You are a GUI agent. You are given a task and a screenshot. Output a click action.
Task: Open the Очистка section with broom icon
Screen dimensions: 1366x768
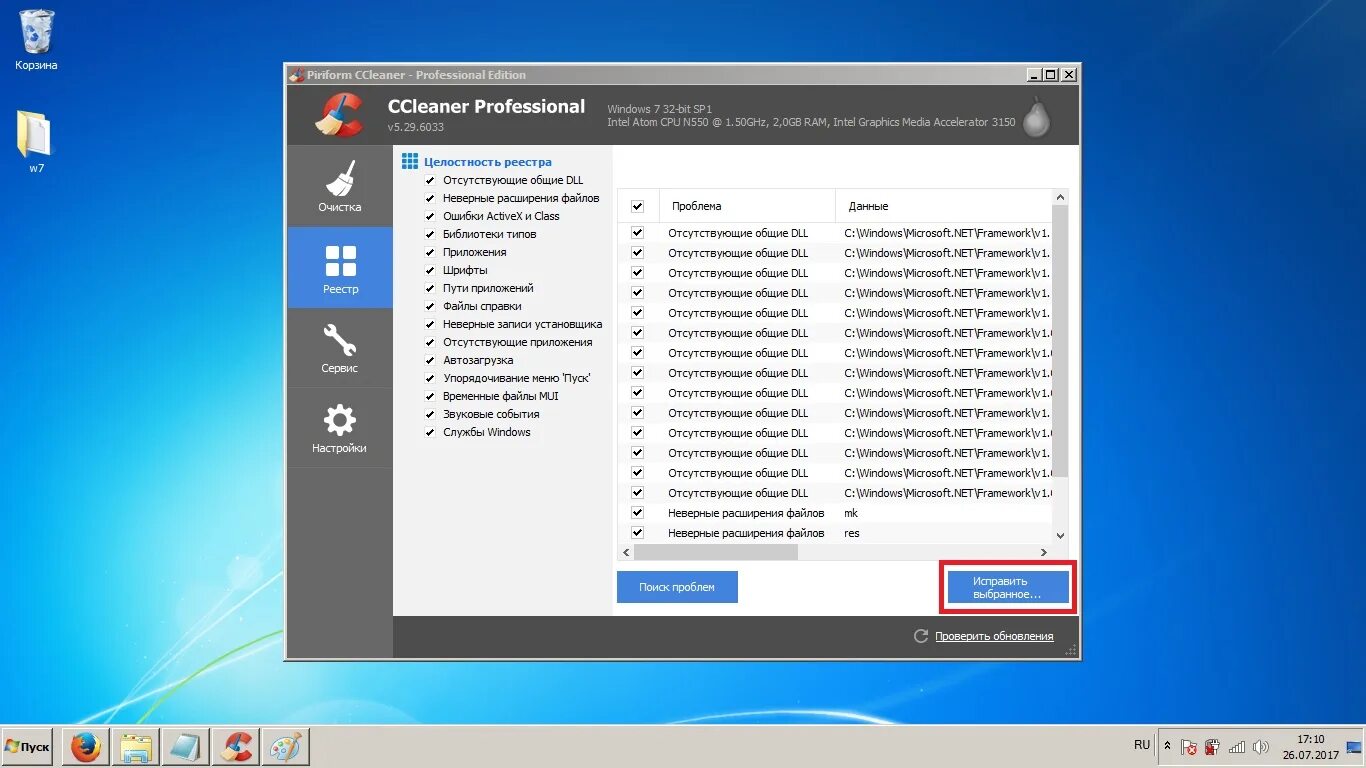tap(340, 186)
